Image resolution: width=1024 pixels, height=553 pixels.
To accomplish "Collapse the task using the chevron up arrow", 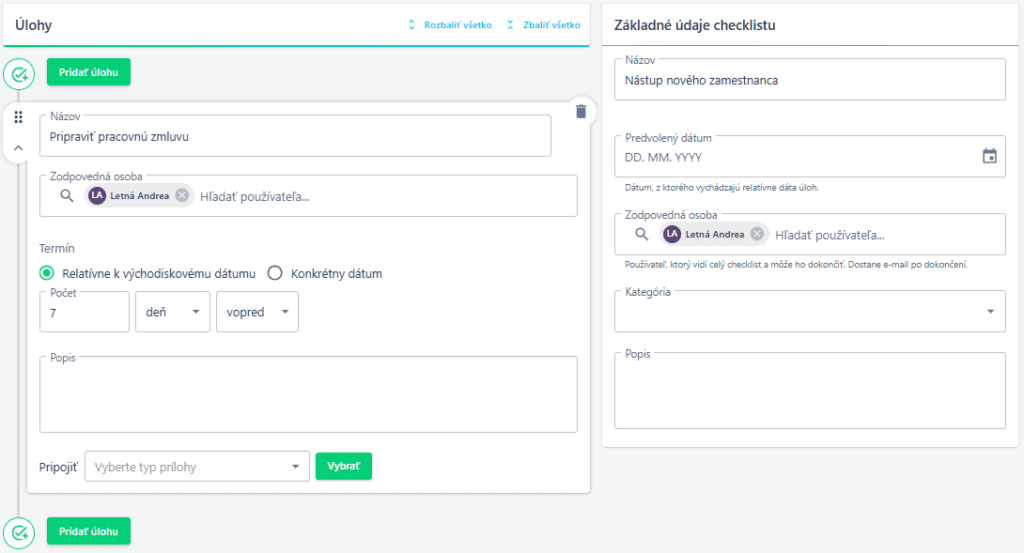I will pyautogui.click(x=18, y=147).
